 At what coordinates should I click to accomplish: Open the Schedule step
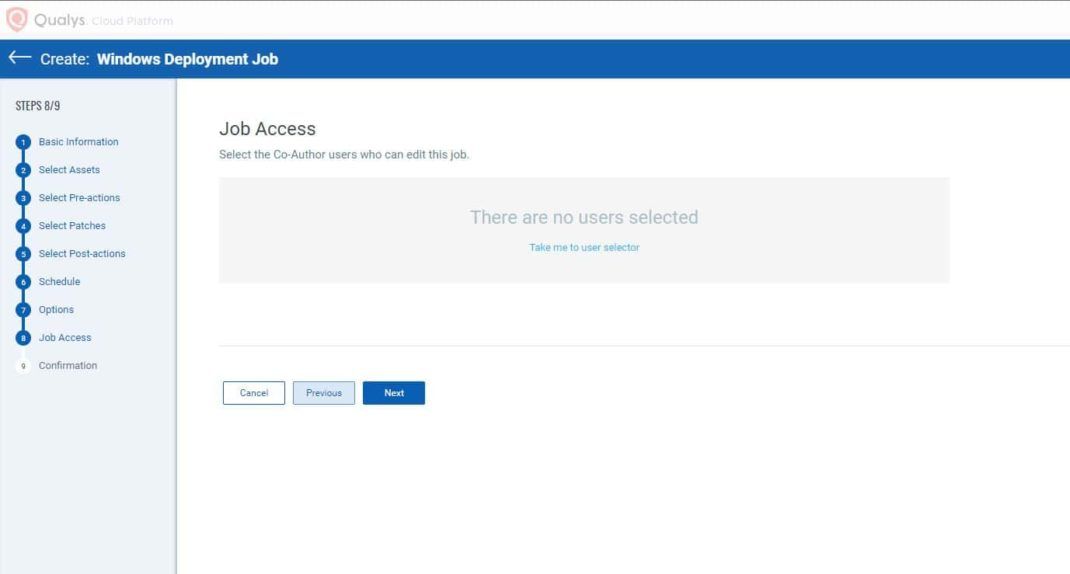(x=59, y=282)
